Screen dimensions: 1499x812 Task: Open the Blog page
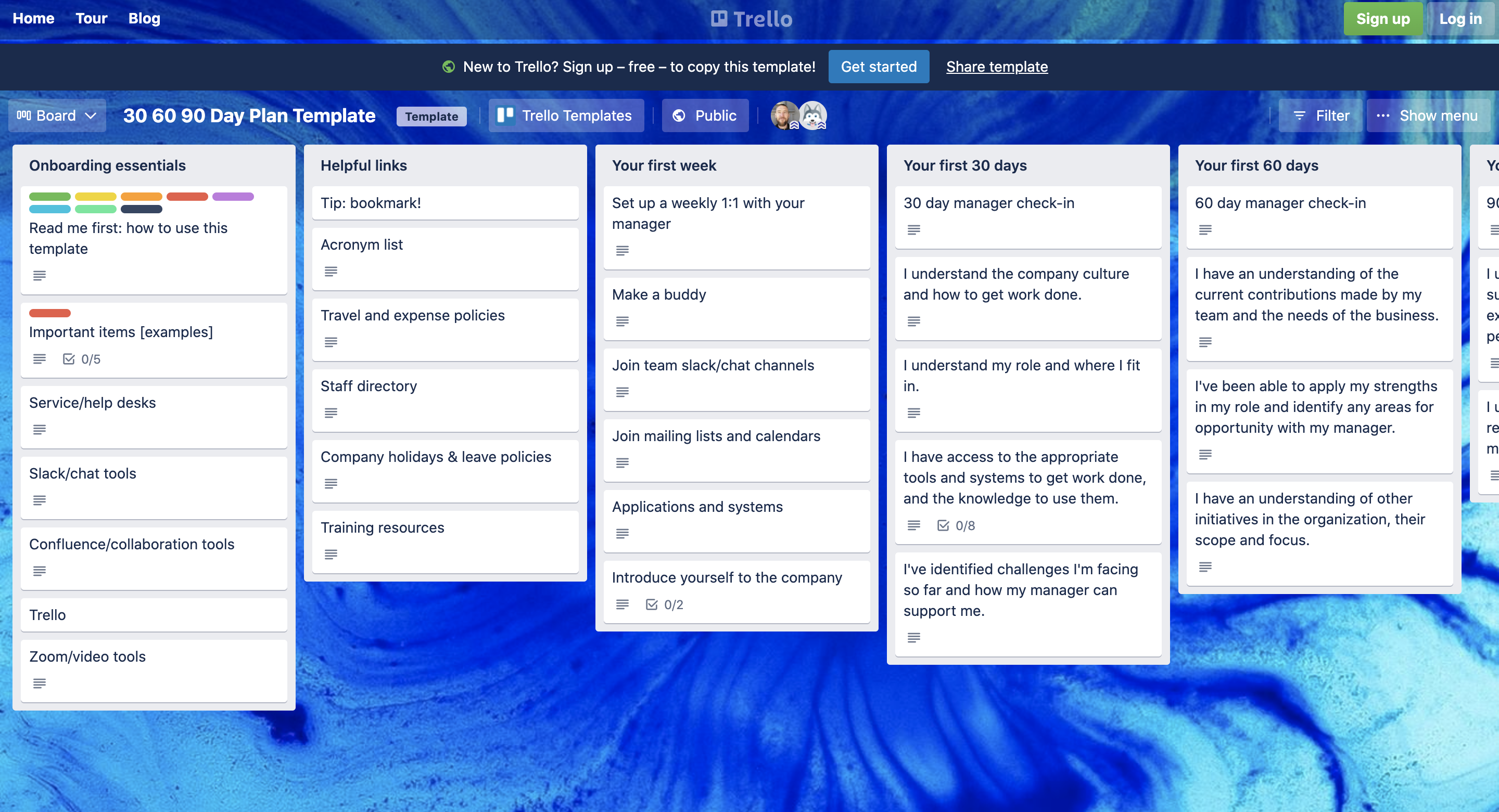click(x=144, y=18)
